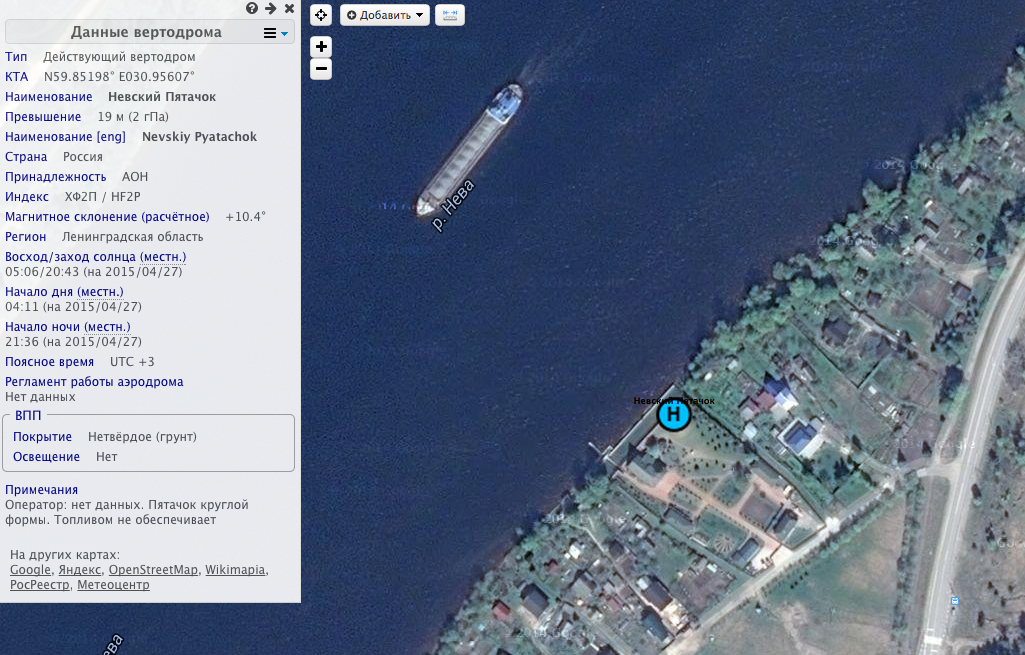Viewport: 1025px width, 655px height.
Task: Click the help question mark icon
Action: 251,9
